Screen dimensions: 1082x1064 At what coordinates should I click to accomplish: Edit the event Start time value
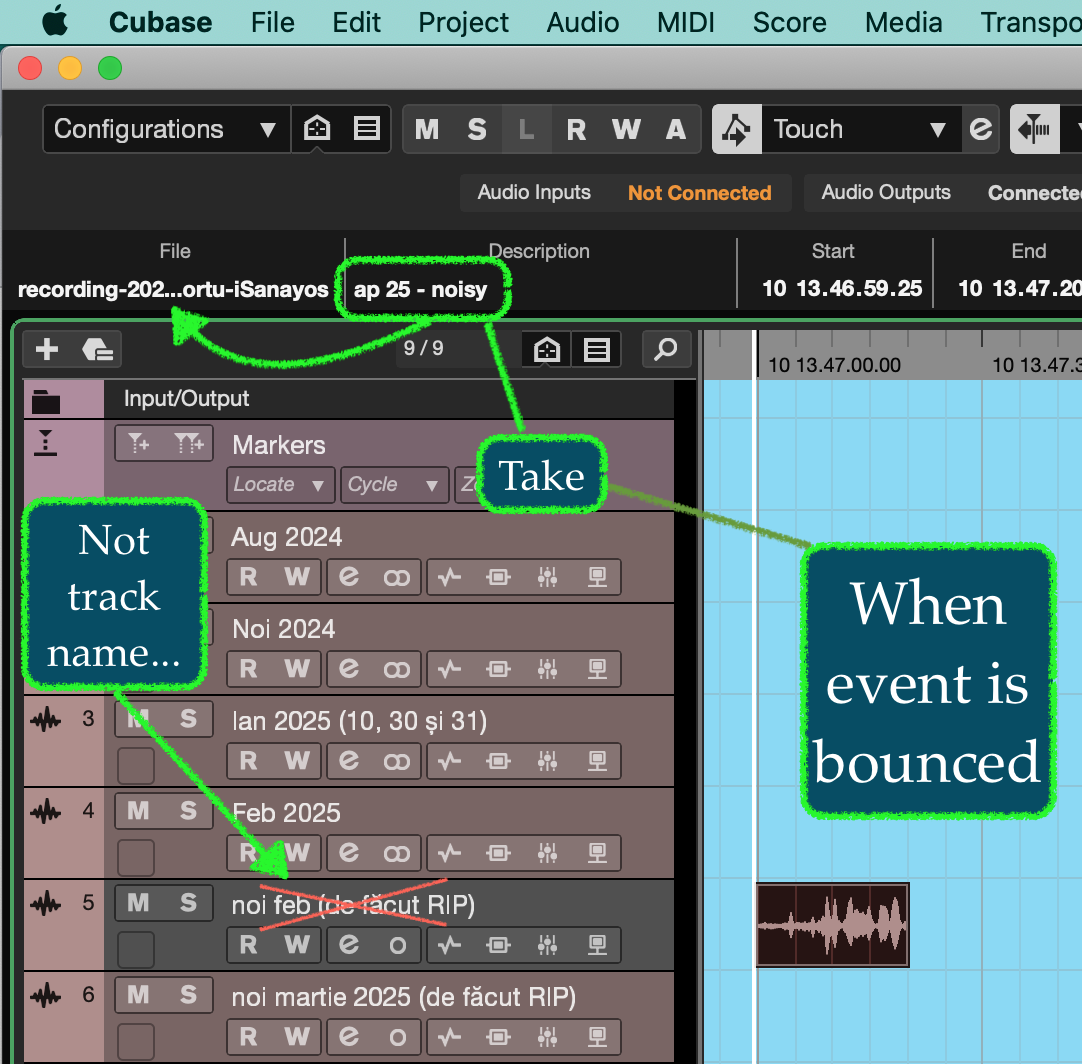(x=842, y=288)
